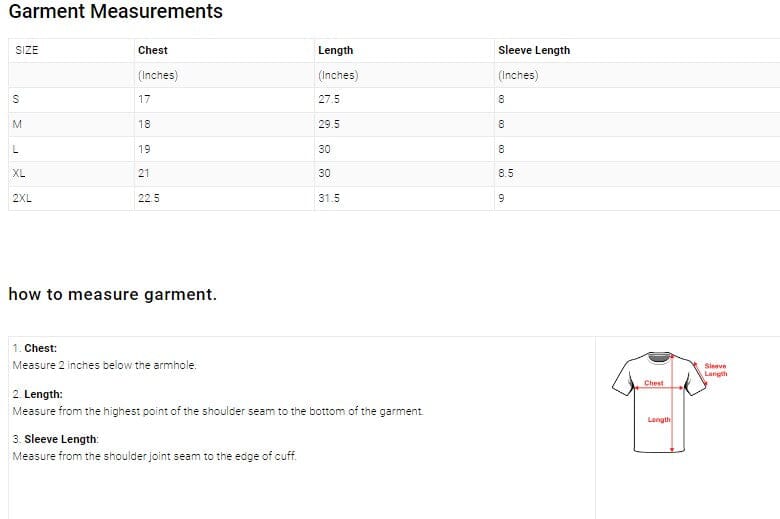Select the XL size row label
Image resolution: width=780 pixels, height=519 pixels.
[x=19, y=173]
